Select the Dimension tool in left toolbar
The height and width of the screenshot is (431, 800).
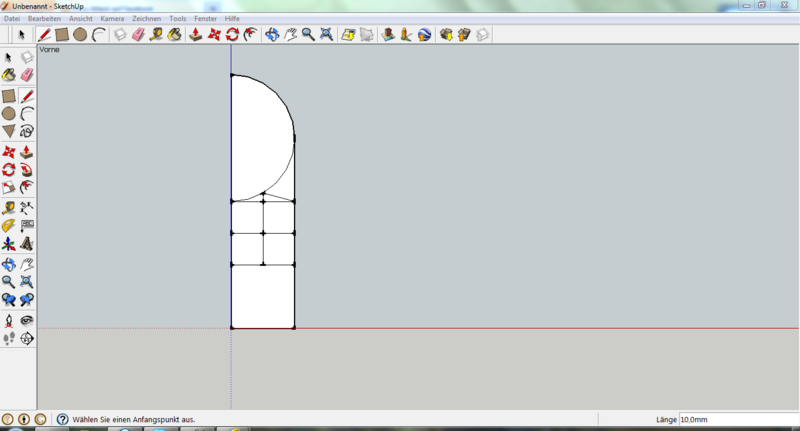pos(27,207)
